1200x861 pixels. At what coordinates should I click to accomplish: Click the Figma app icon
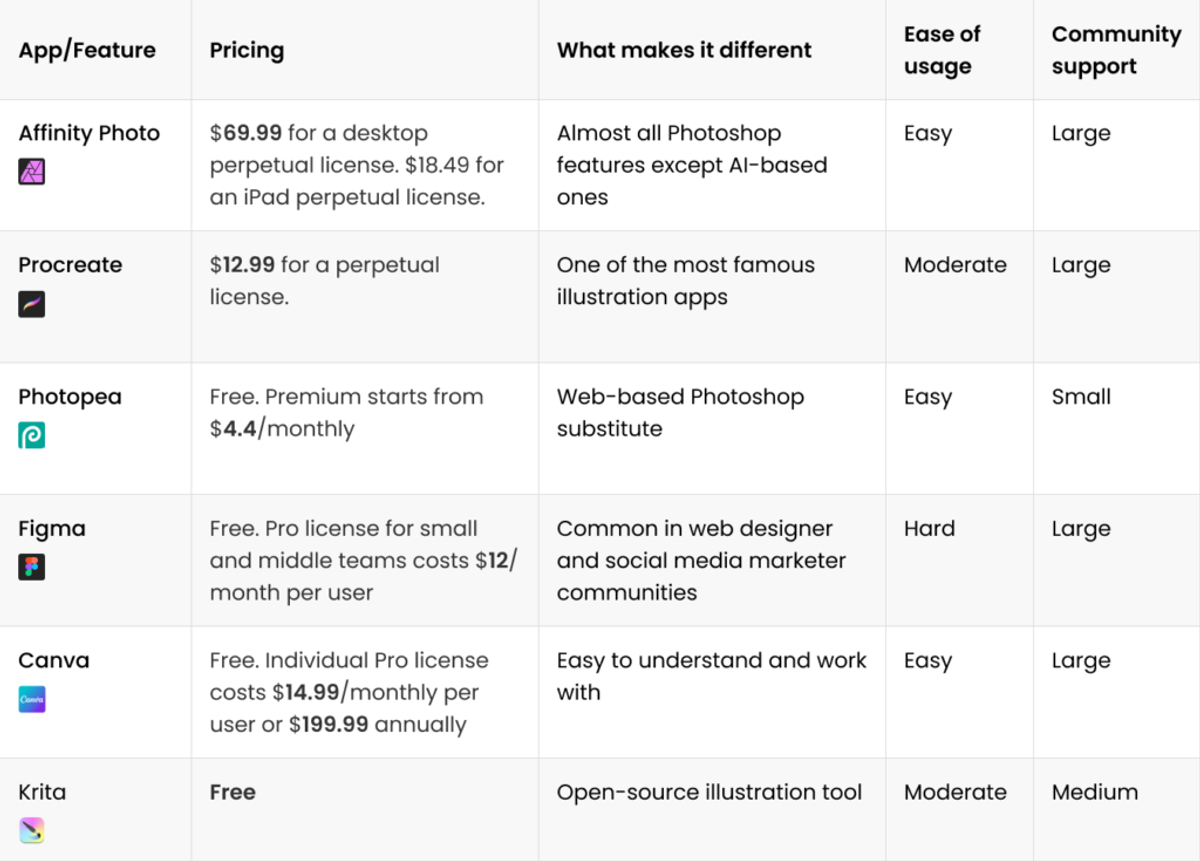(32, 568)
